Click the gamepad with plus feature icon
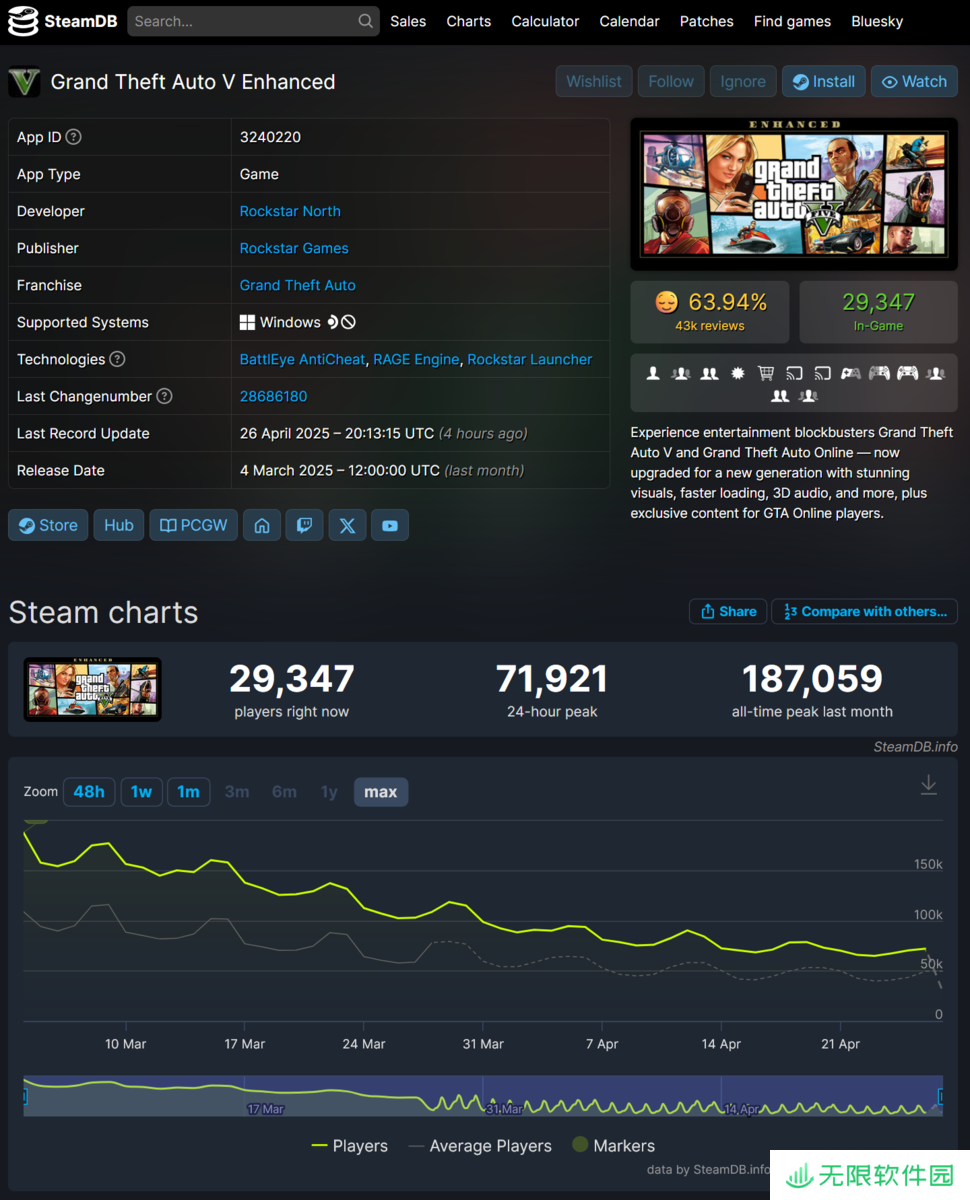Screen dimensions: 970x1200 click(x=851, y=373)
